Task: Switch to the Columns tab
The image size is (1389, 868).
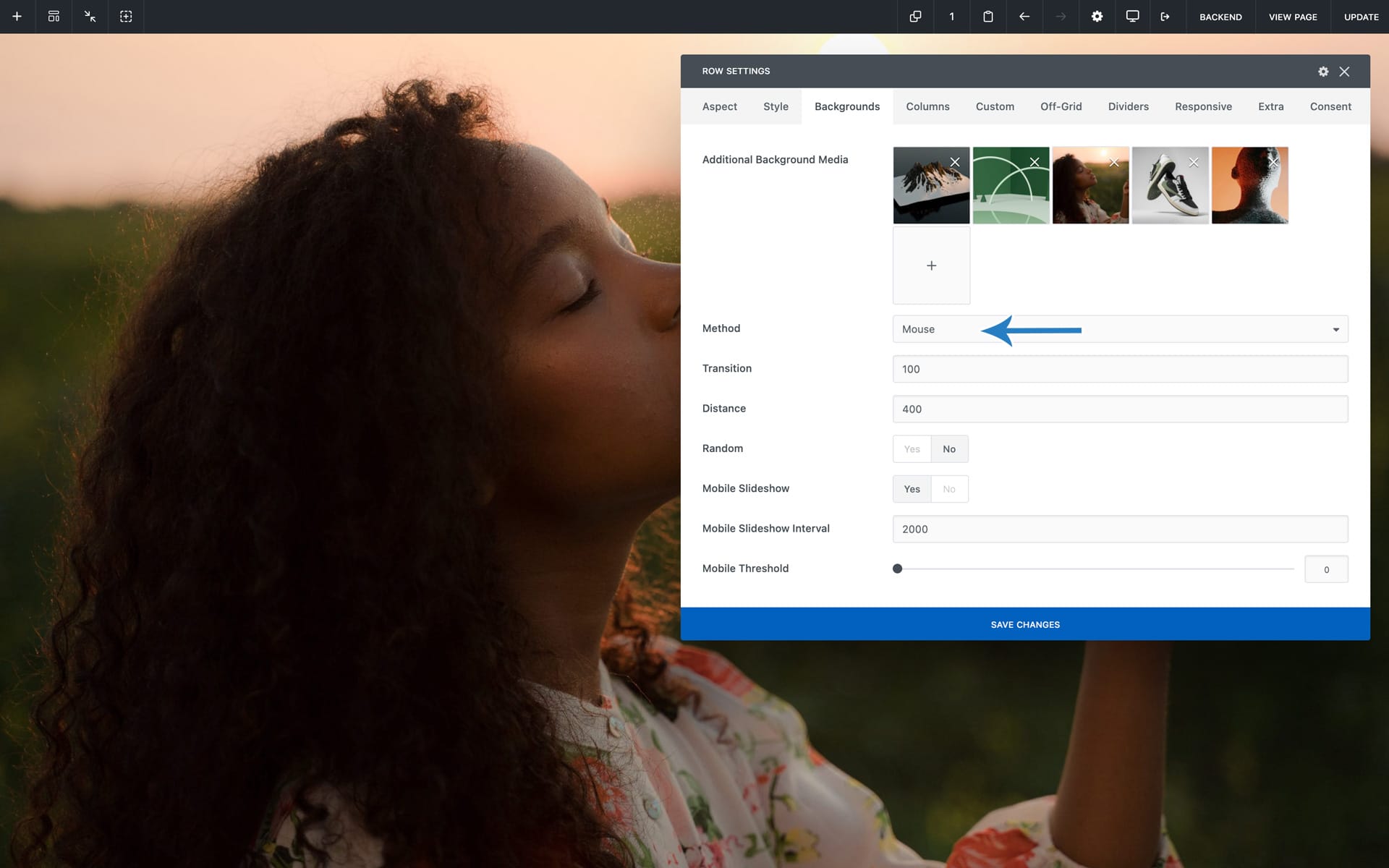Action: point(927,107)
